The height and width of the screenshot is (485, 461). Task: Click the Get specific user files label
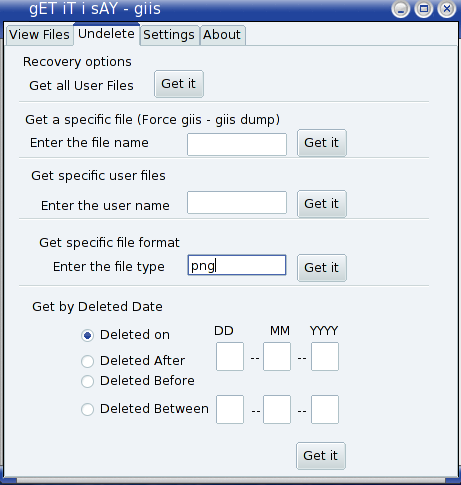tap(98, 176)
